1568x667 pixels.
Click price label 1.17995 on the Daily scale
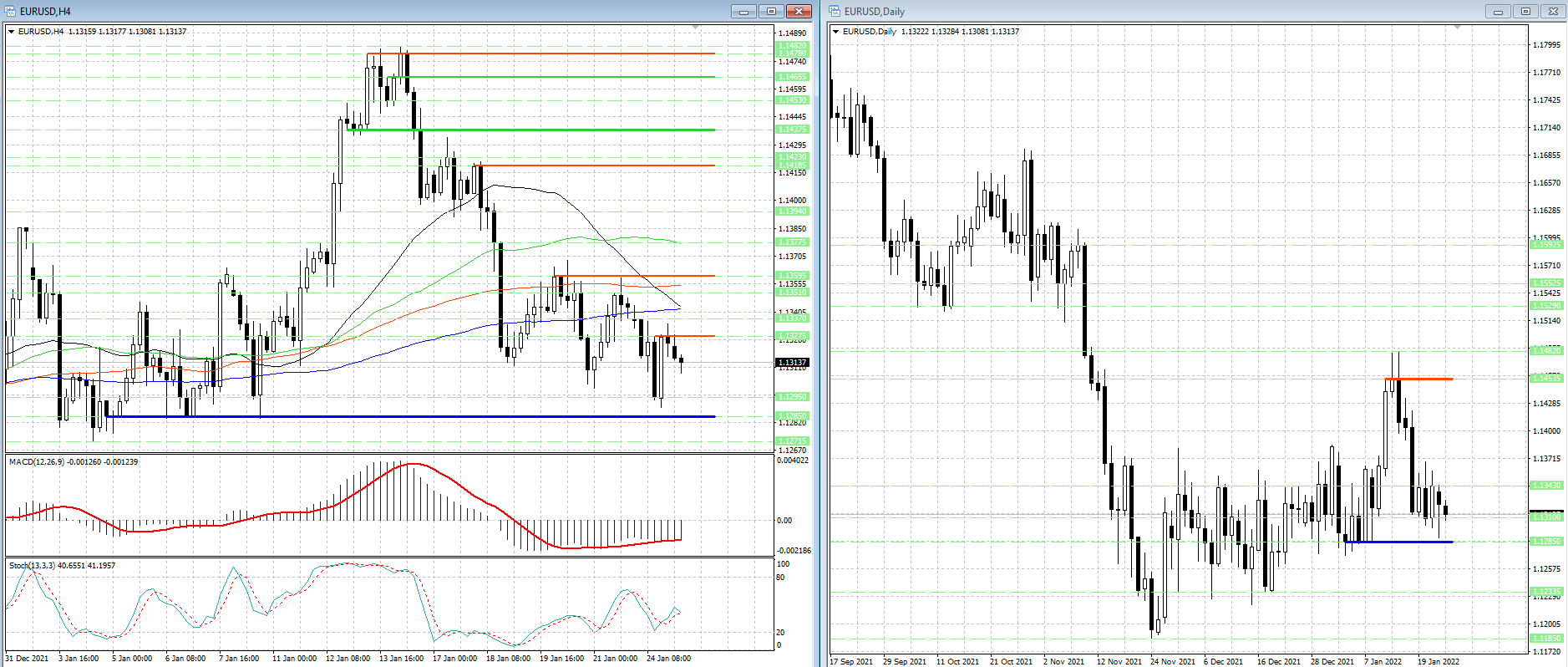(1546, 45)
